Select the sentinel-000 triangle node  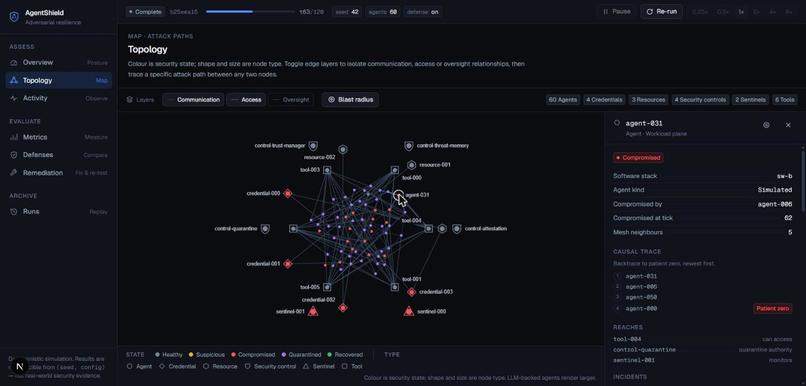[x=409, y=311]
